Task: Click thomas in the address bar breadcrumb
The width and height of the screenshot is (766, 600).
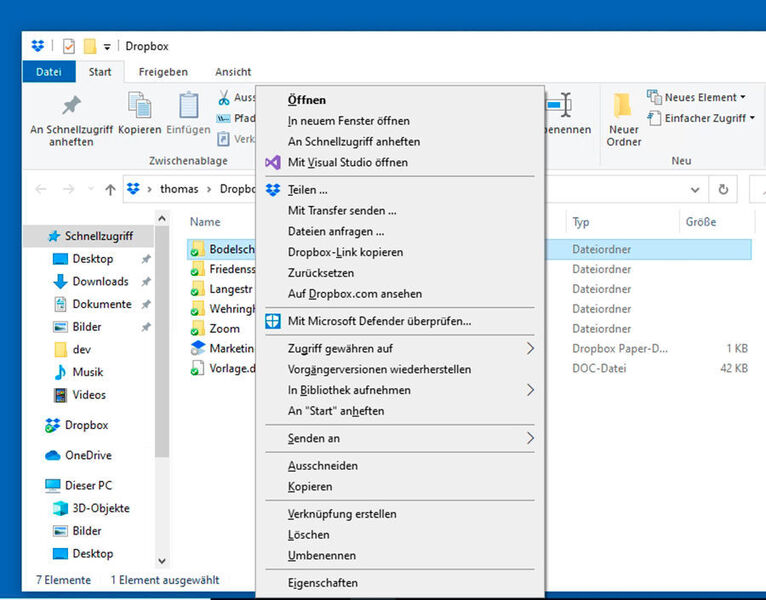Action: tap(179, 189)
